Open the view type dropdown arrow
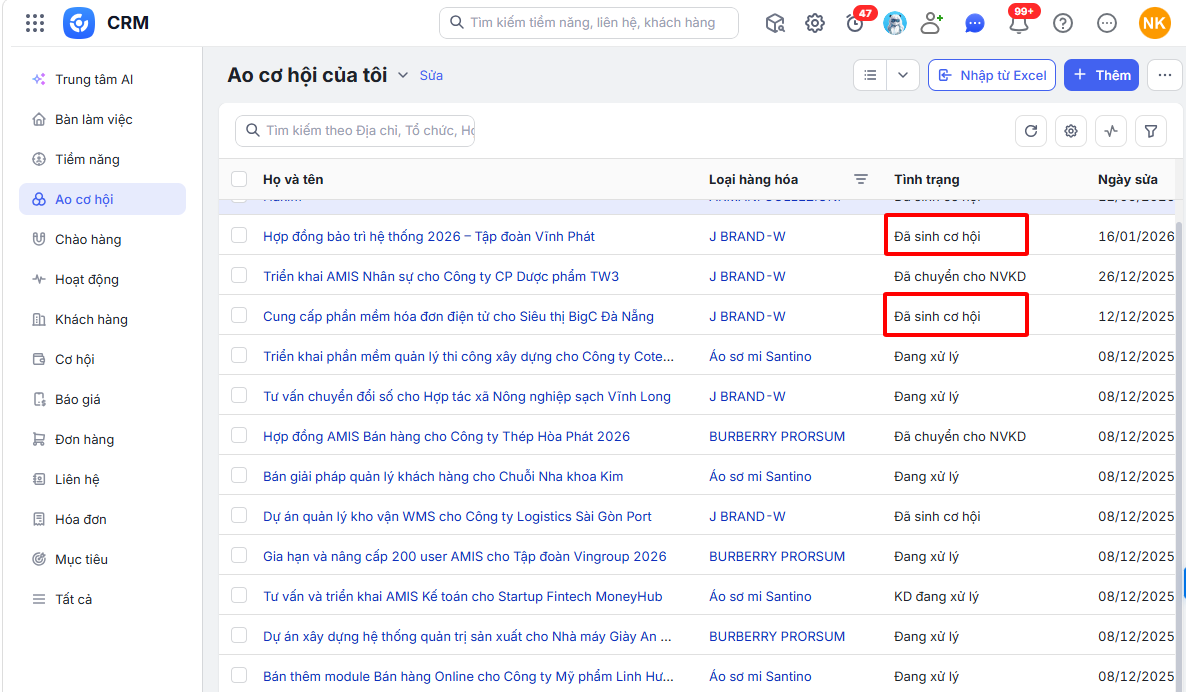This screenshot has width=1186, height=692. (903, 75)
